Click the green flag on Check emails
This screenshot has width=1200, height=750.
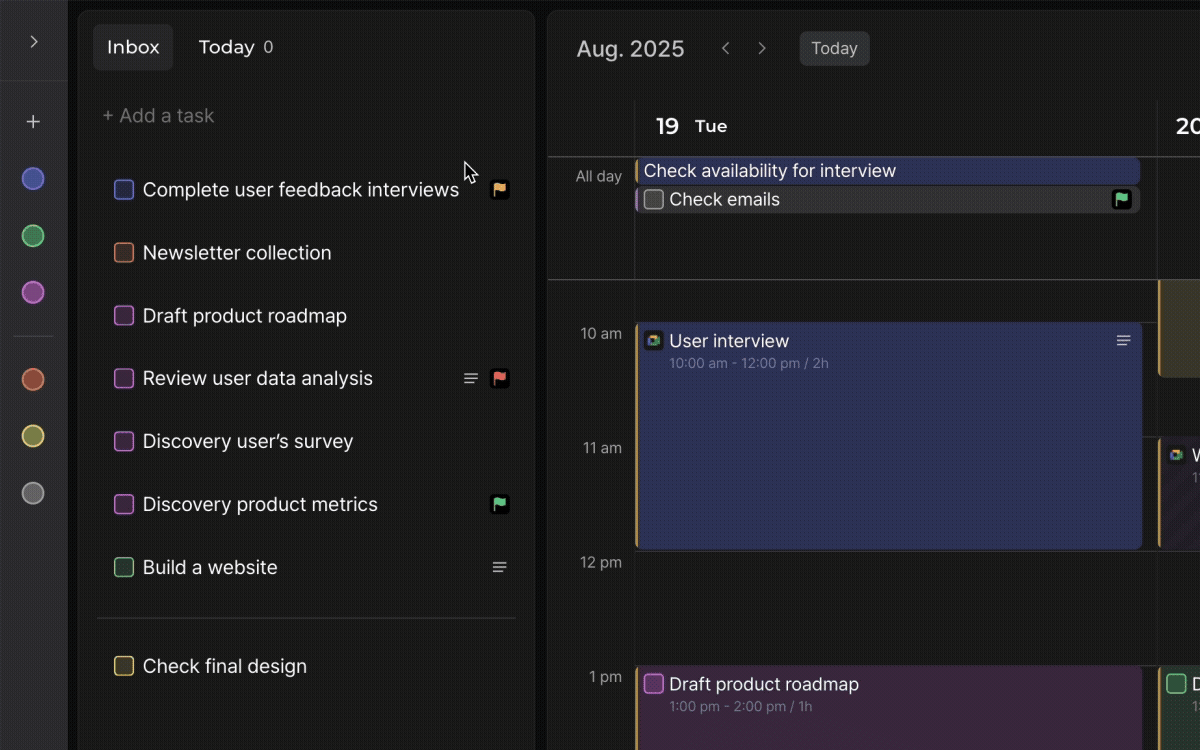pyautogui.click(x=1122, y=200)
